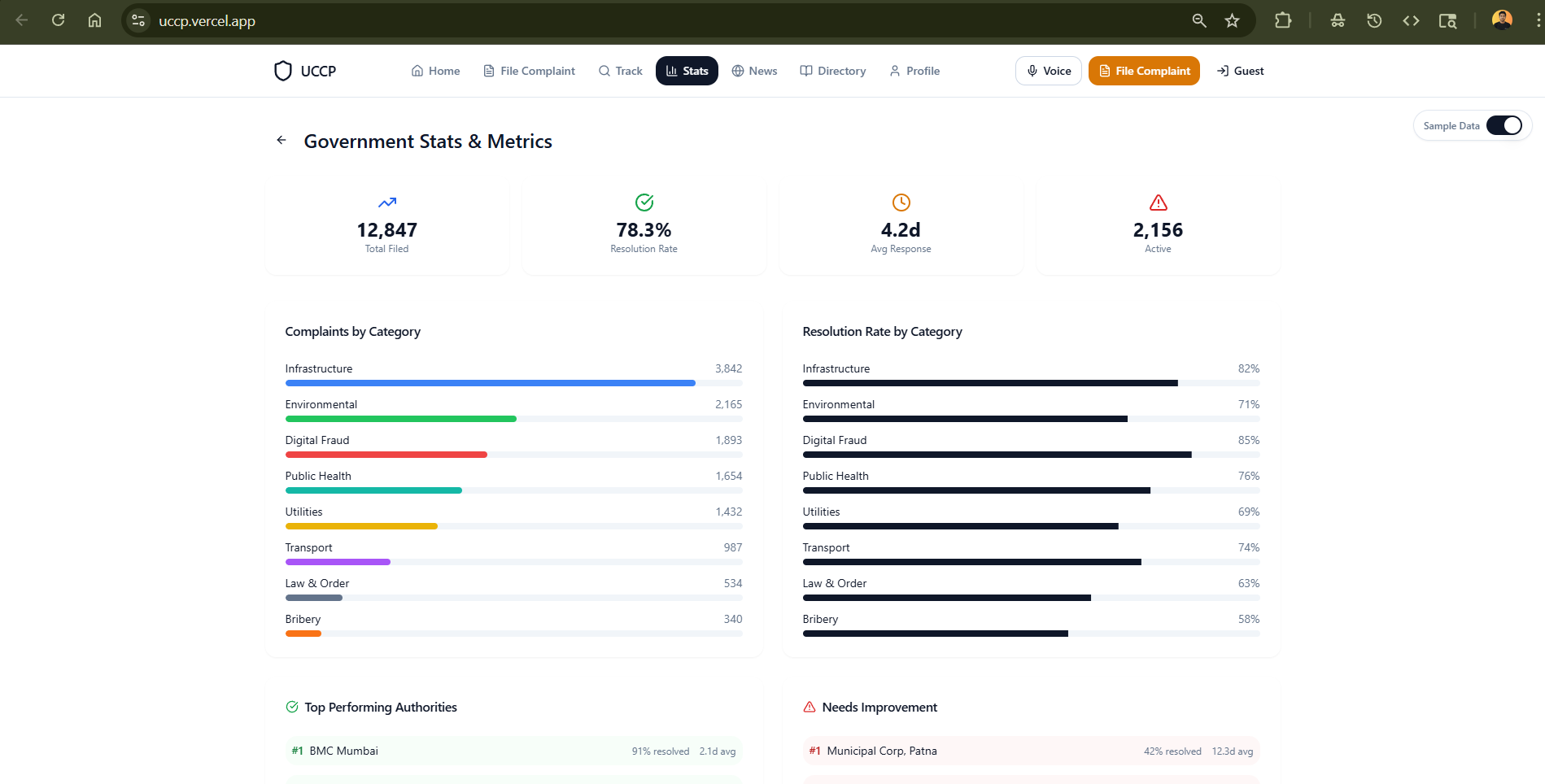Select the Stats nav tab
Viewport: 1545px width, 784px height.
pyautogui.click(x=687, y=71)
